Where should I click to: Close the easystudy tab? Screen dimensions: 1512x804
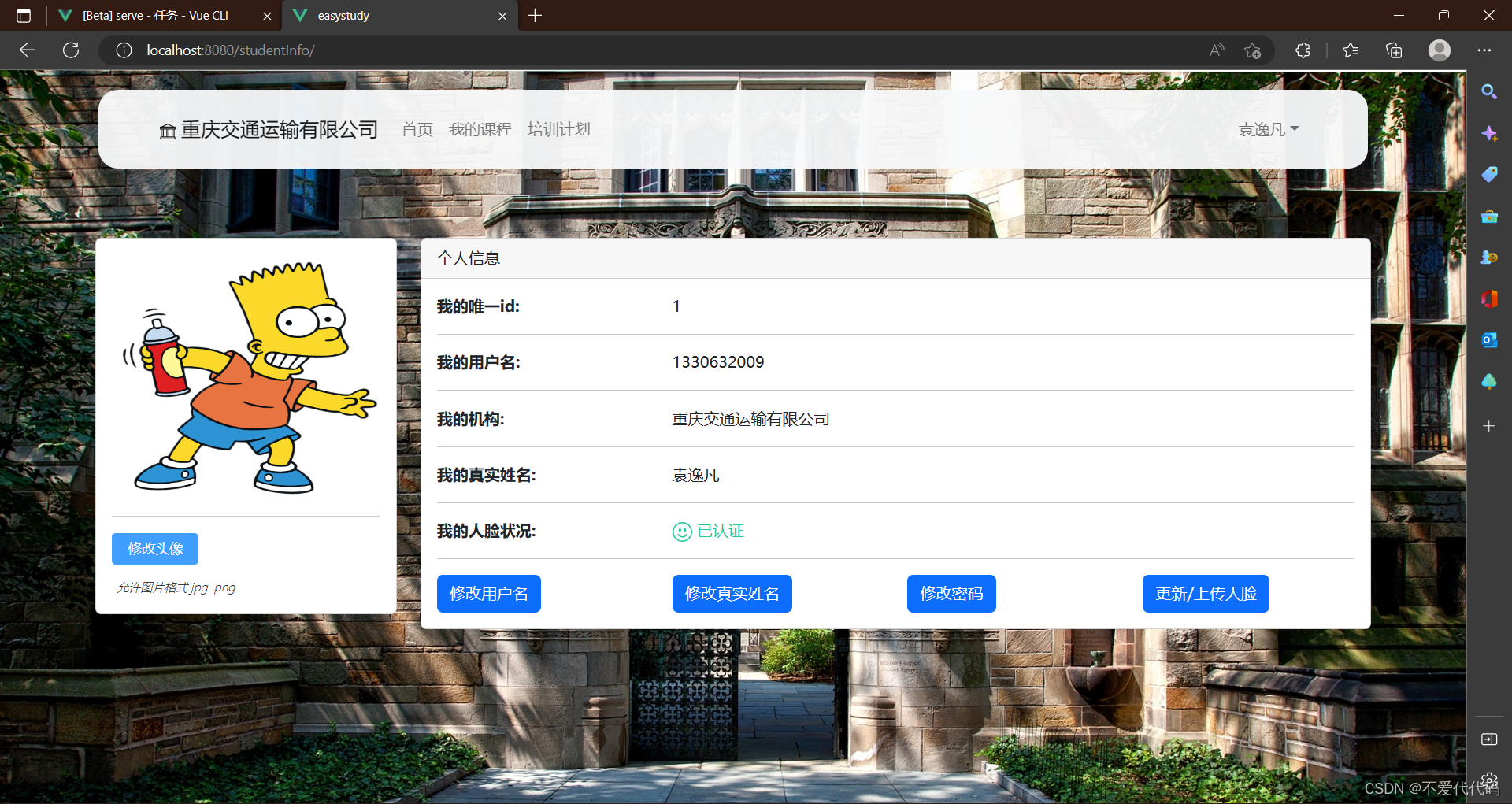click(x=502, y=16)
